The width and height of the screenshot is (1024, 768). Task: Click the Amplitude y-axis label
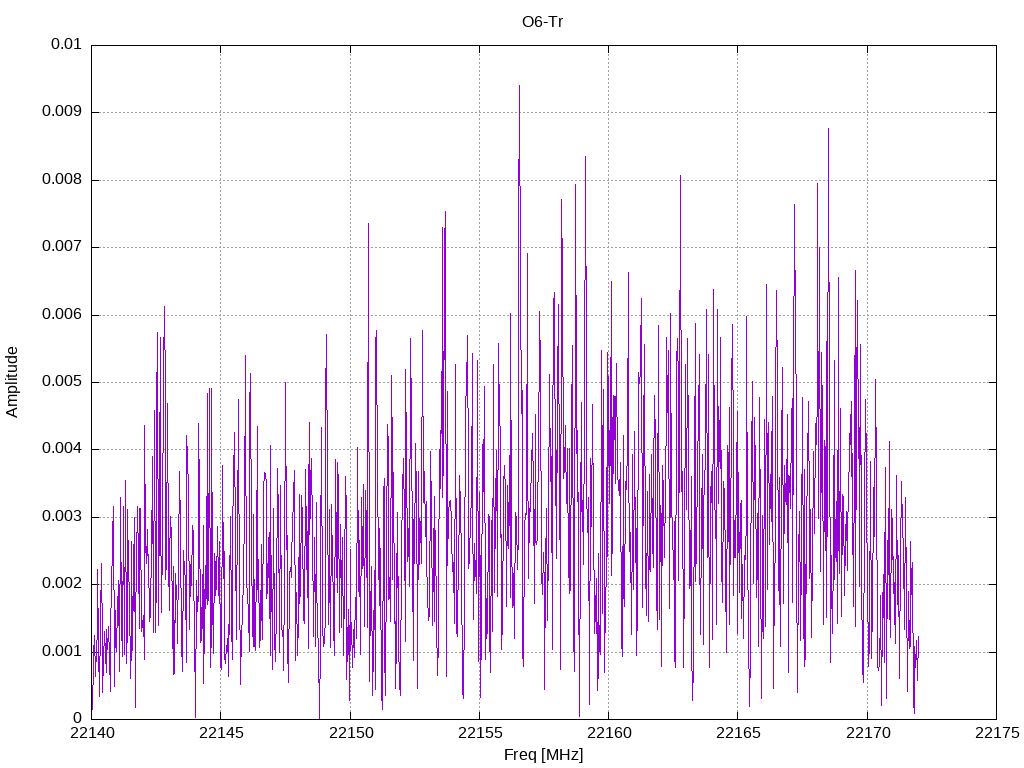pyautogui.click(x=12, y=382)
